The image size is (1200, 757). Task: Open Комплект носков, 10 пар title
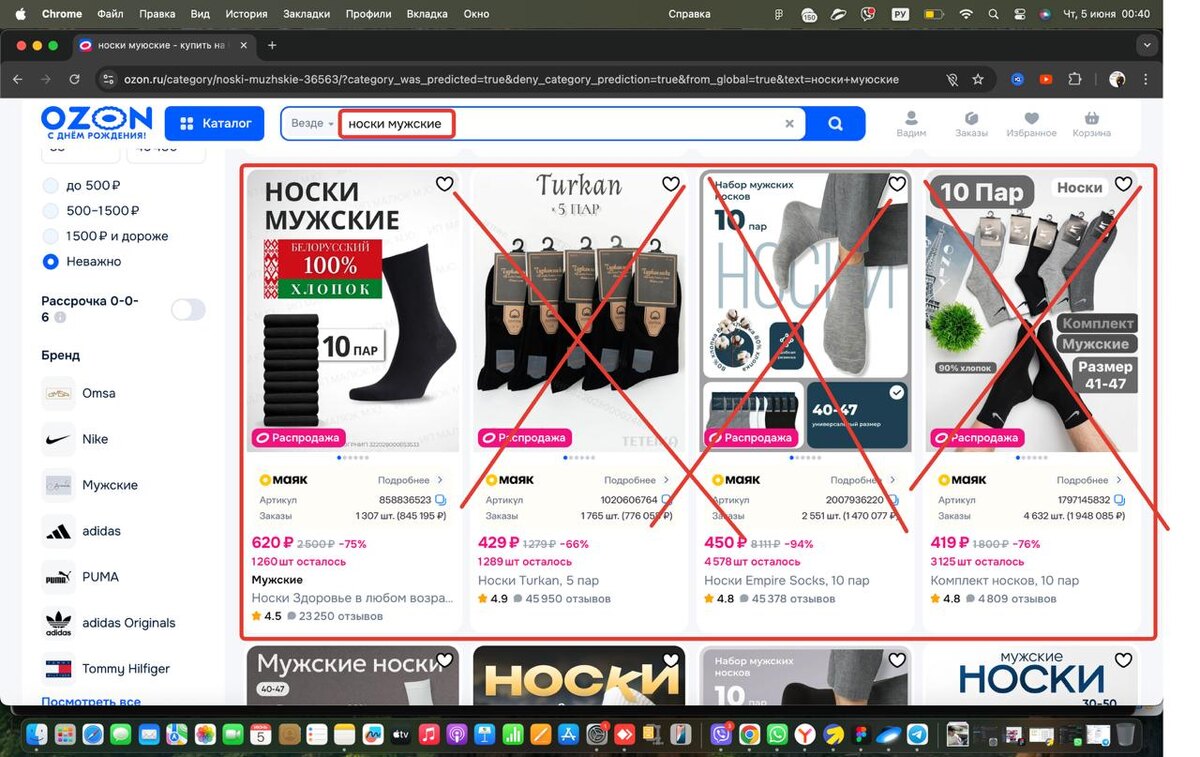[1005, 580]
